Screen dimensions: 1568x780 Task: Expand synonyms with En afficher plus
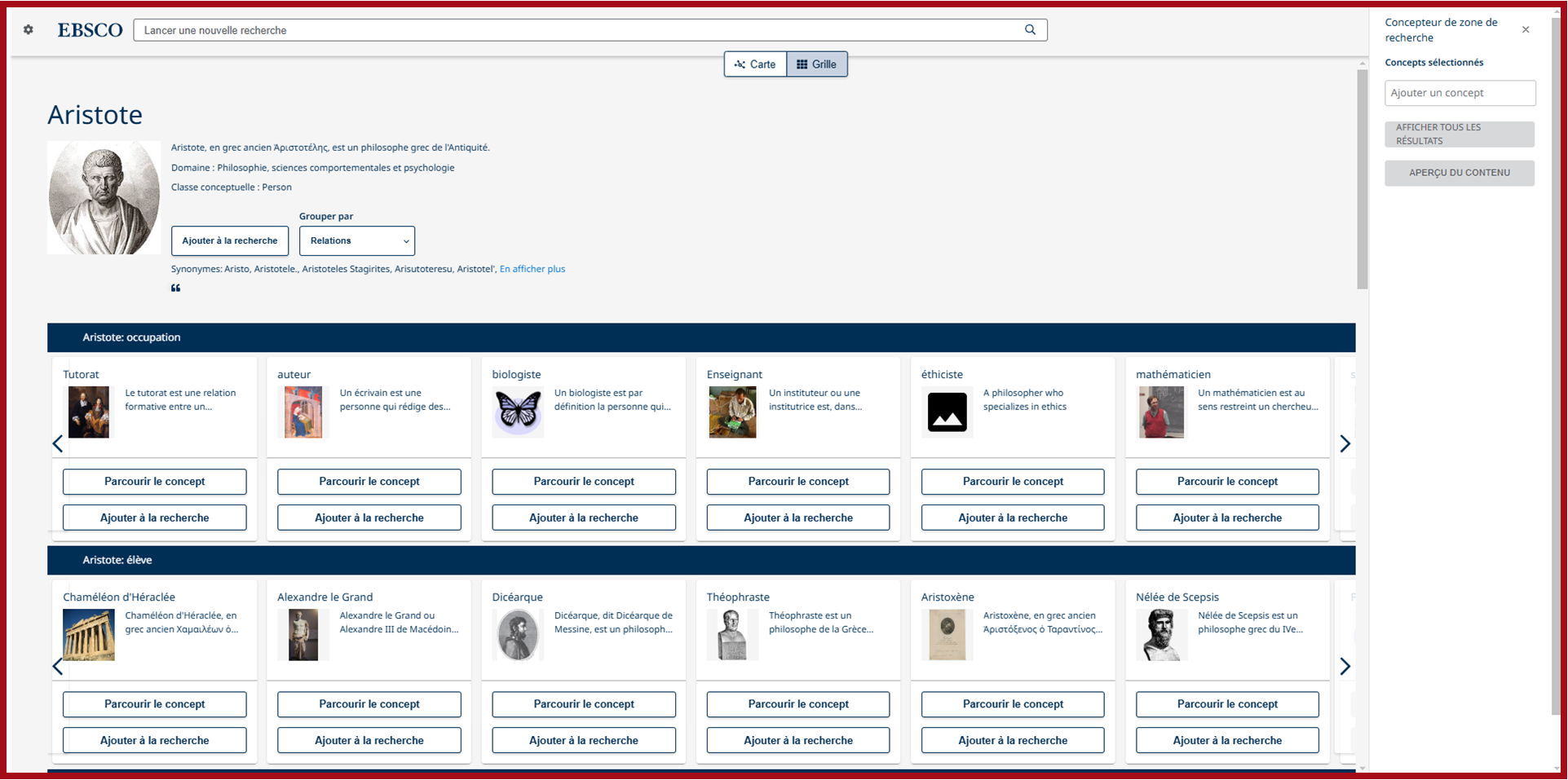[x=532, y=269]
